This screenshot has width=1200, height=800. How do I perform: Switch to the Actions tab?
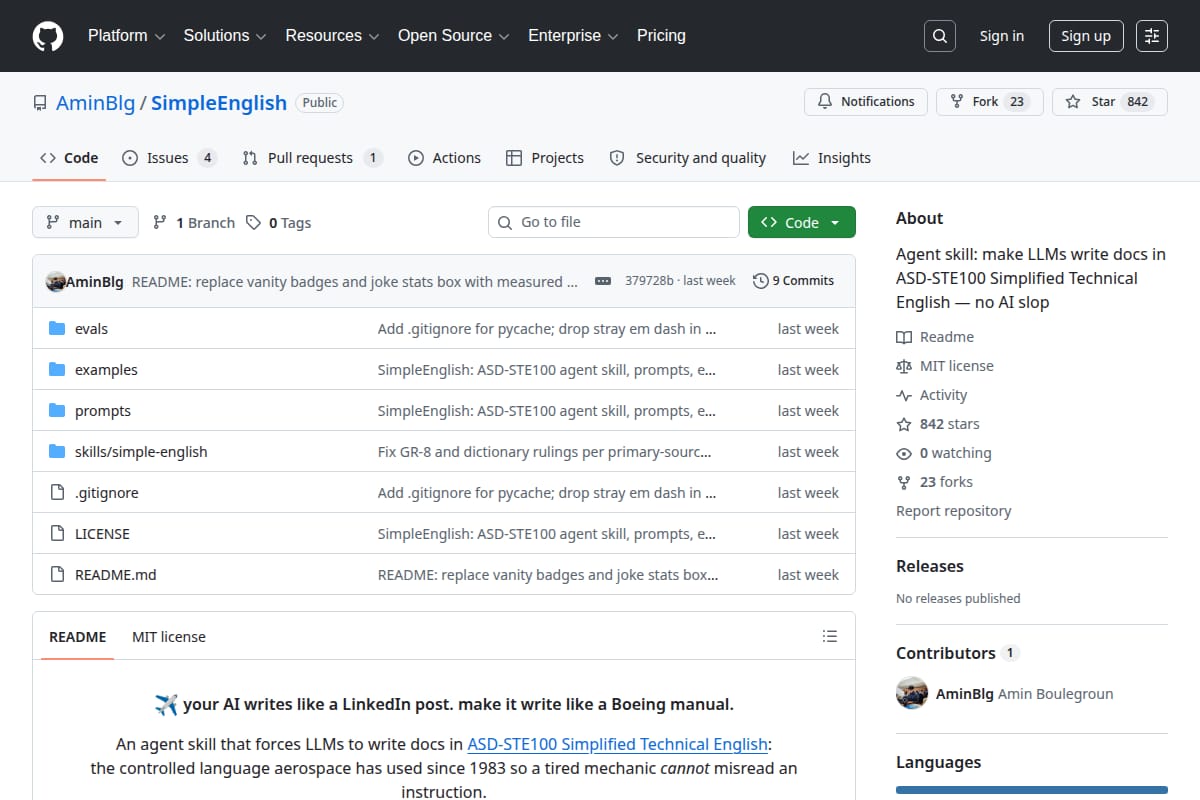pos(445,158)
